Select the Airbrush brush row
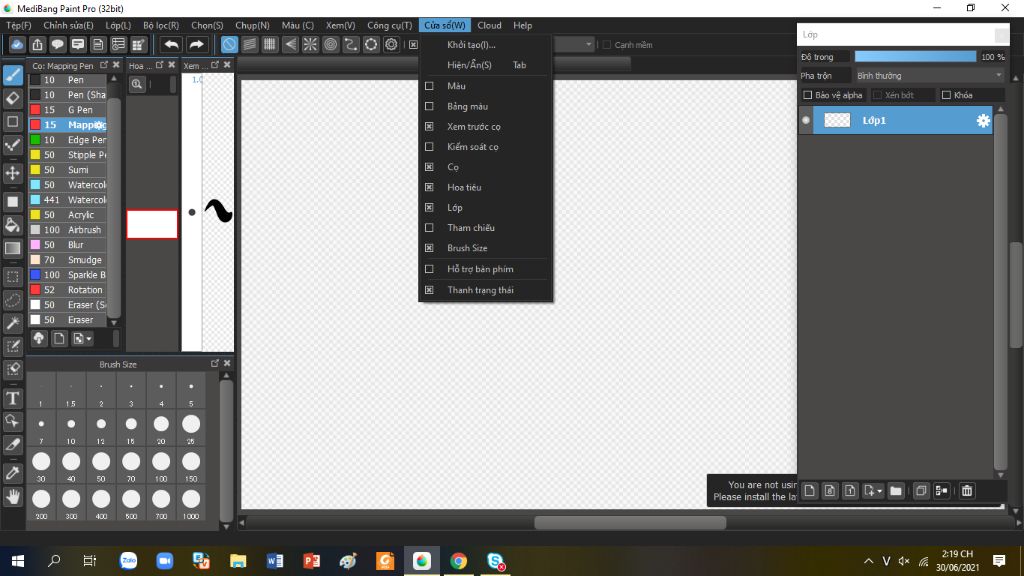 pyautogui.click(x=68, y=230)
